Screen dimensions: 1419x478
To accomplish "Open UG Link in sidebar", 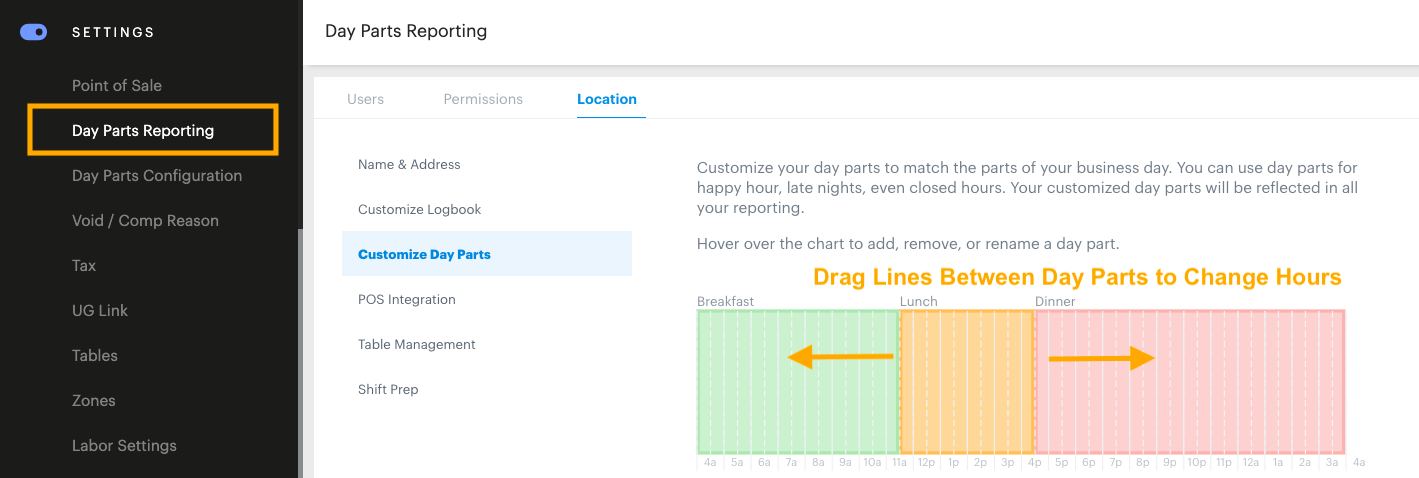I will [x=100, y=311].
